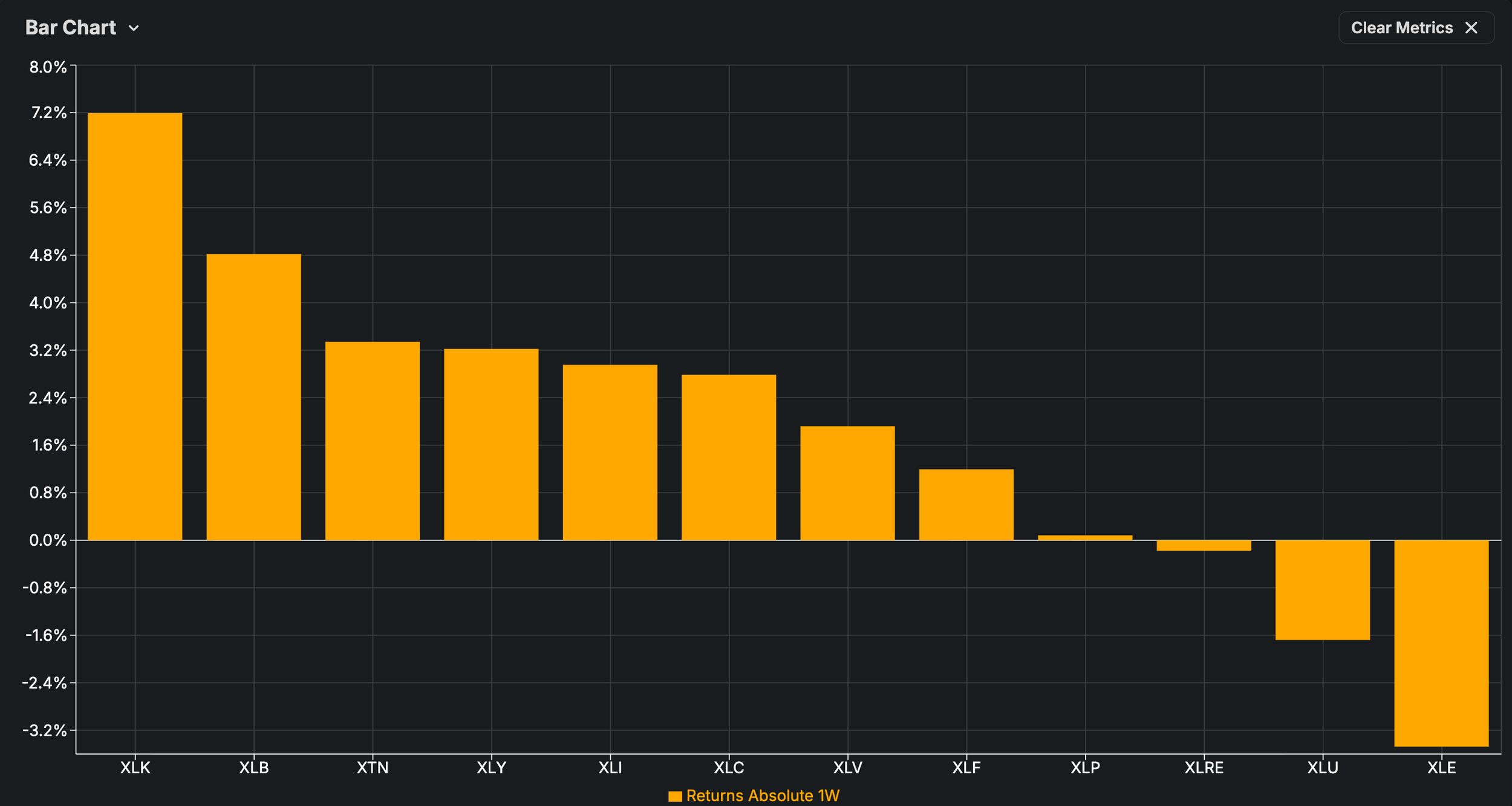
Task: Click the XTN x-axis label
Action: point(373,768)
